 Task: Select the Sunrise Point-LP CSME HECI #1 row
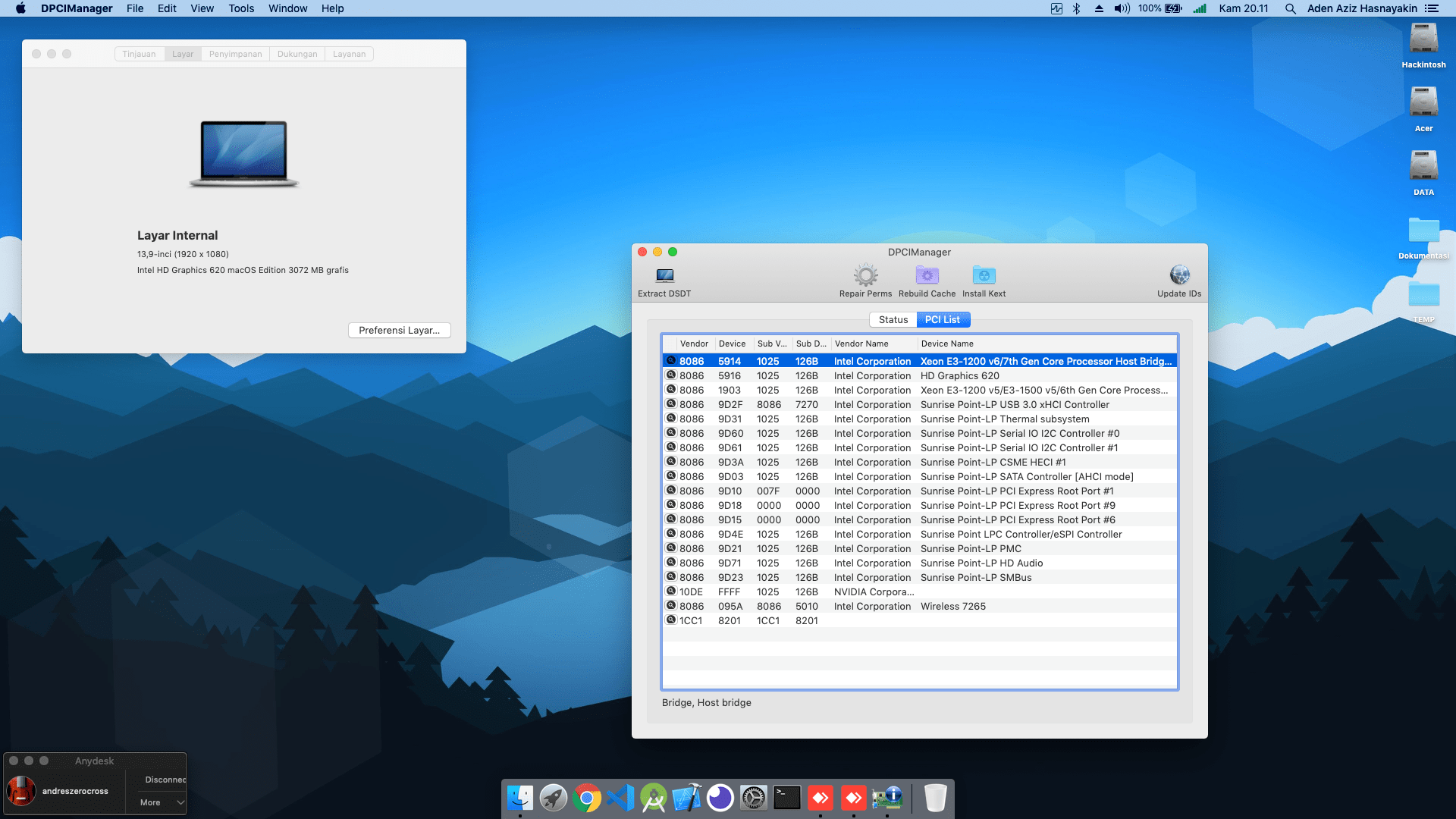click(920, 462)
